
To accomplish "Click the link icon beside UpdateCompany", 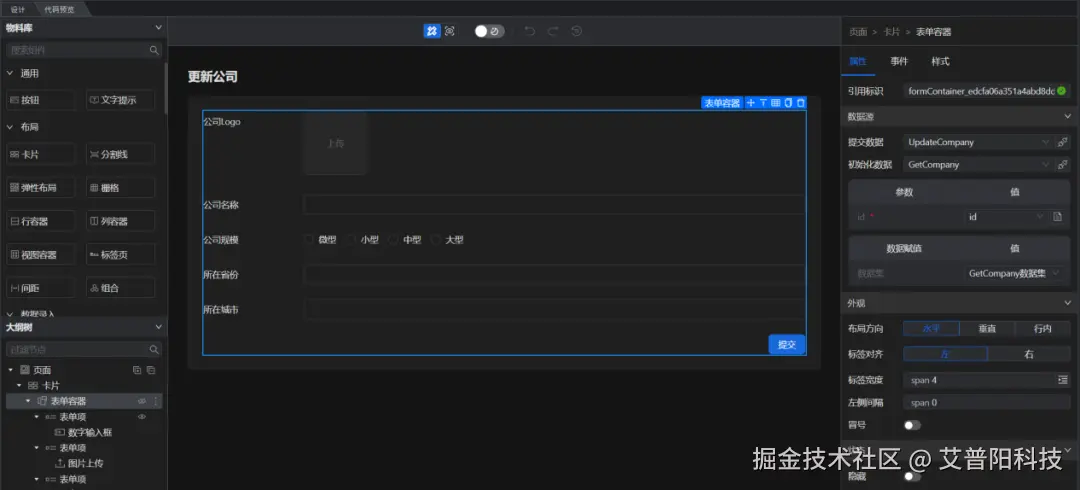I will coord(1063,142).
